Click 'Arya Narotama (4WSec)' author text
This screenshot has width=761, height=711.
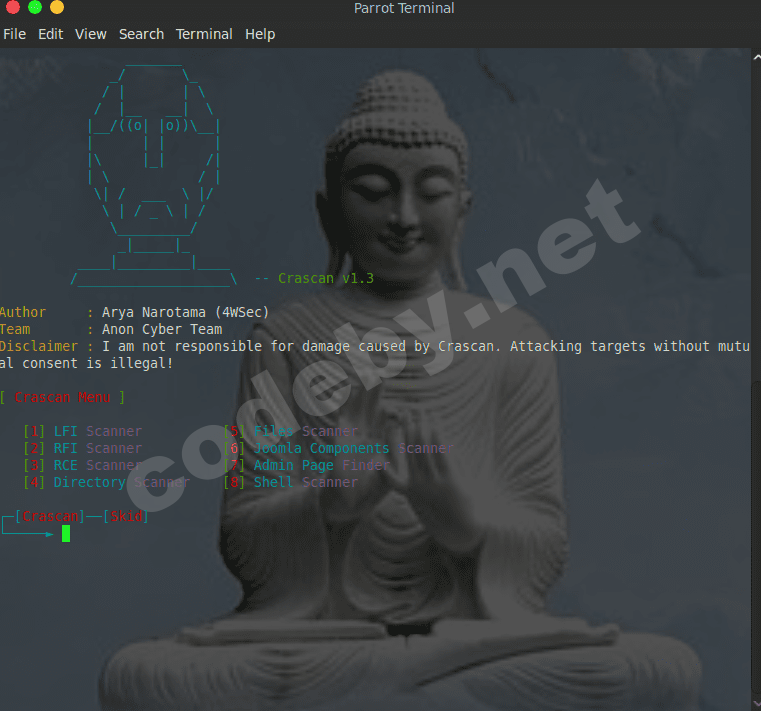point(185,312)
